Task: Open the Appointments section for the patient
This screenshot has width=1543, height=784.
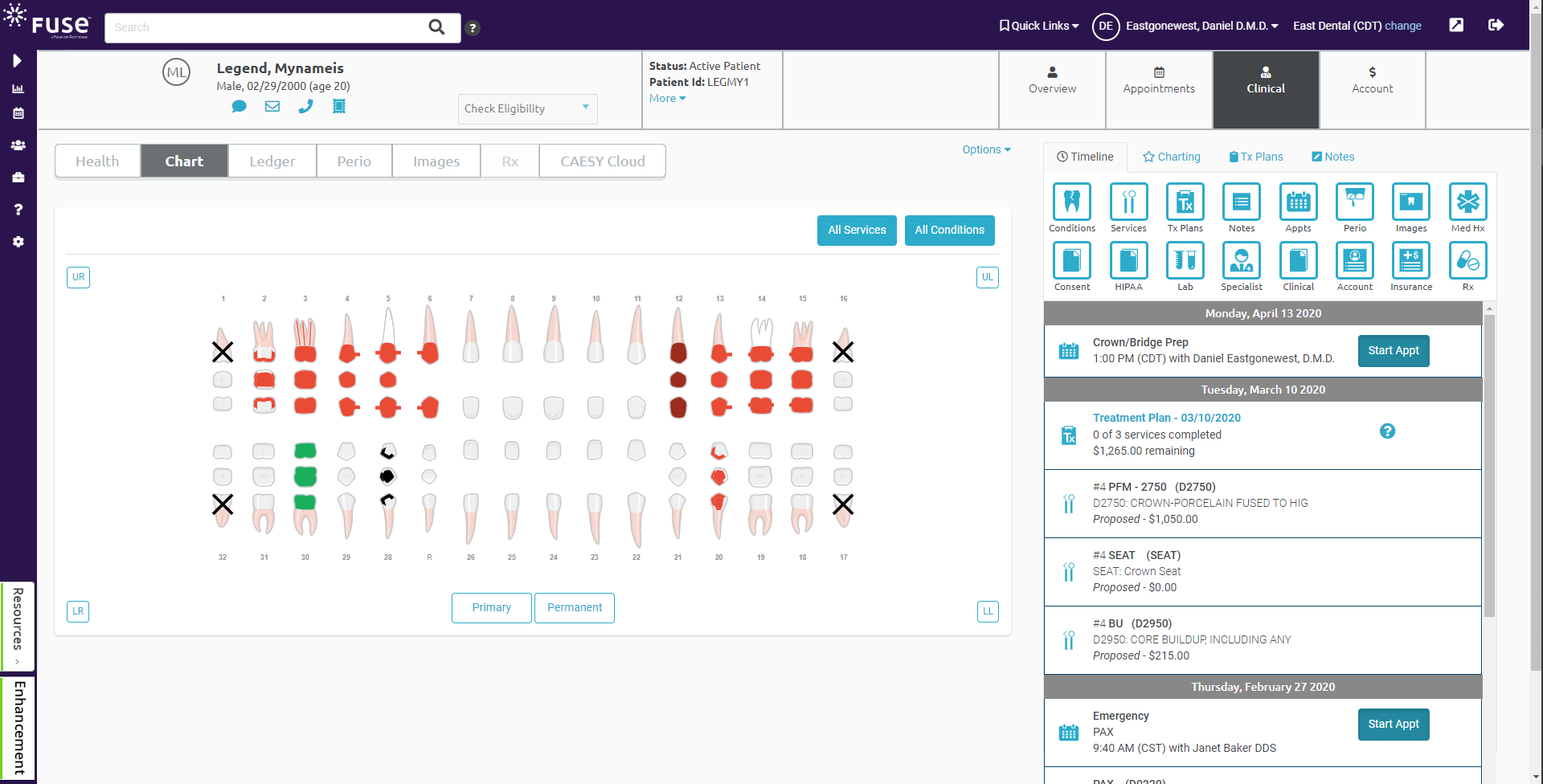Action: pyautogui.click(x=1158, y=80)
